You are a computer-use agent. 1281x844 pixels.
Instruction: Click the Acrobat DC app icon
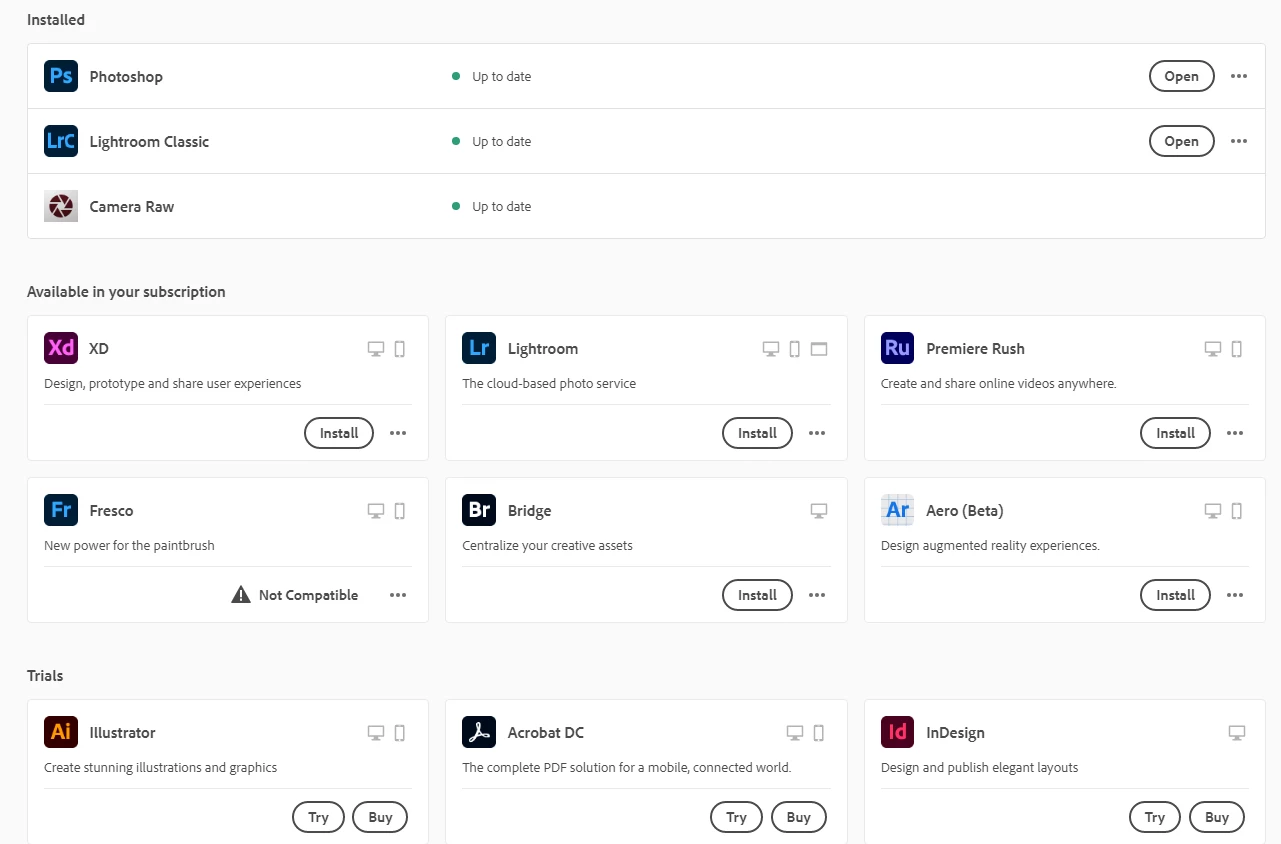tap(479, 732)
